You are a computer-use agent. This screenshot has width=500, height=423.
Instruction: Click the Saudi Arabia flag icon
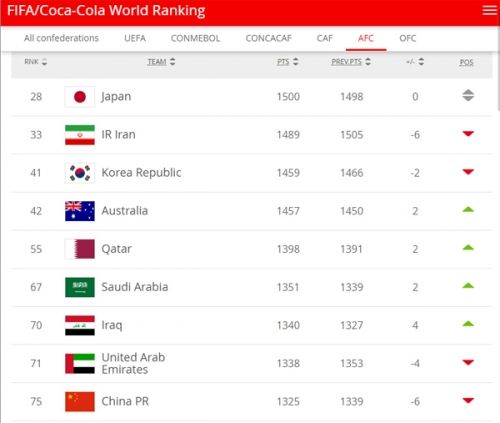(80, 287)
